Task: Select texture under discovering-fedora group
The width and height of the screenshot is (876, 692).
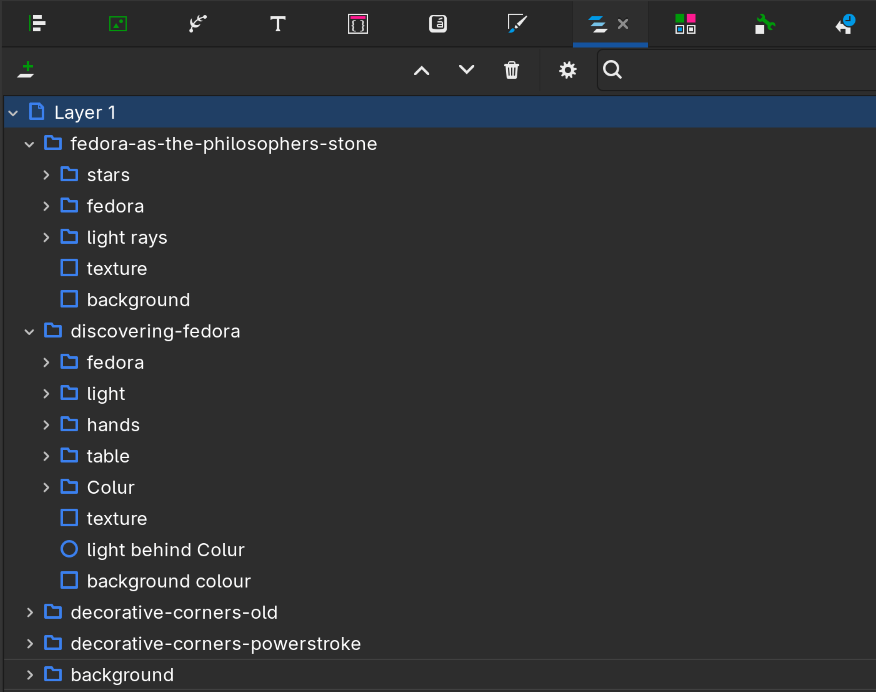Action: coord(117,519)
